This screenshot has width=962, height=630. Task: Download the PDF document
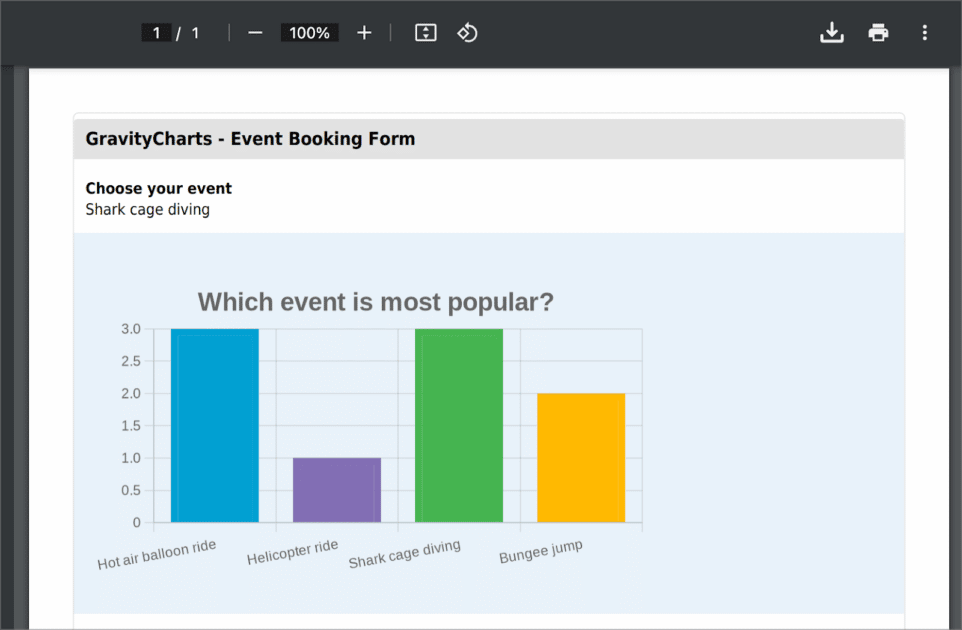click(831, 32)
